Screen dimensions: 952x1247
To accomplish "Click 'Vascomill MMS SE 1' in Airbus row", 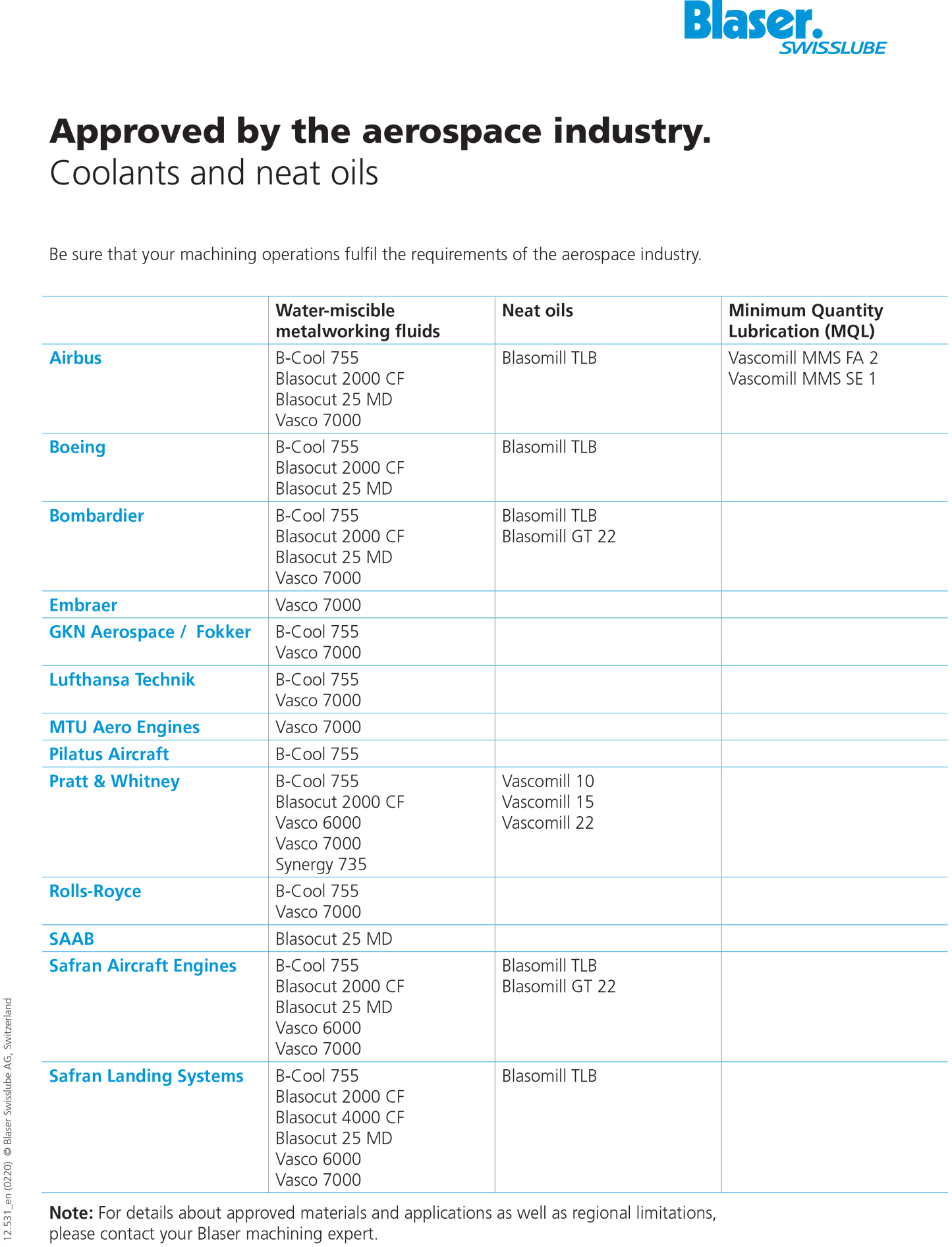I will pos(802,379).
